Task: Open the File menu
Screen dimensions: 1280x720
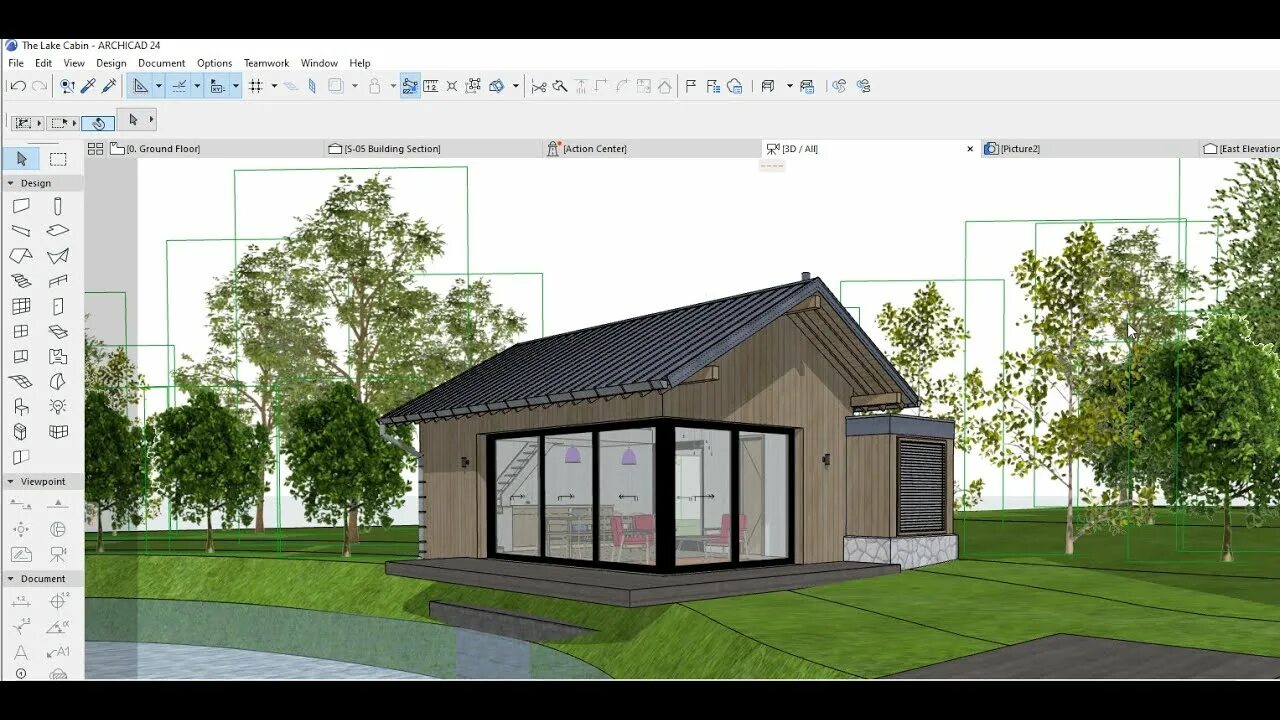Action: pyautogui.click(x=16, y=63)
